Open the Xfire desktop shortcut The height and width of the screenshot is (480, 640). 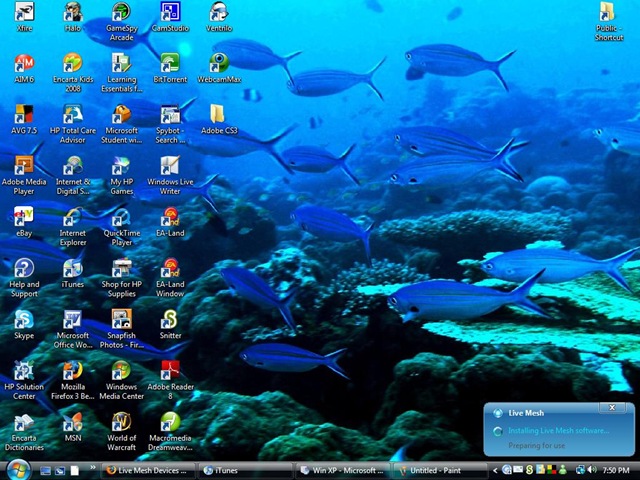pos(24,17)
